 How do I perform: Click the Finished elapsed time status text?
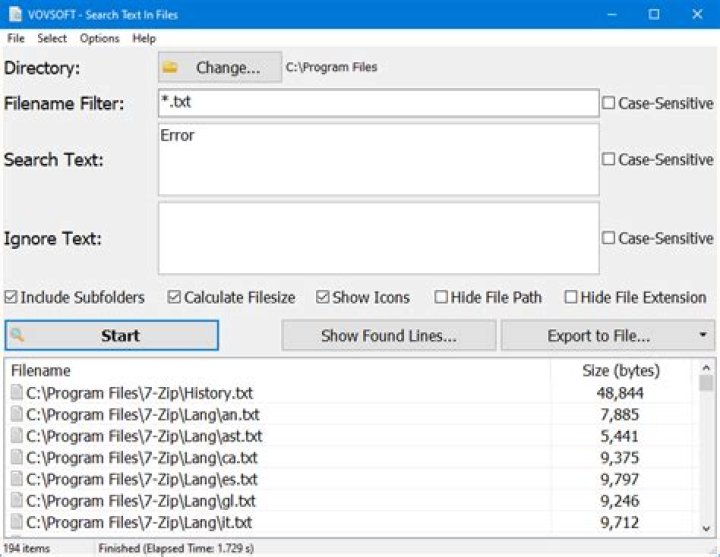tap(176, 548)
